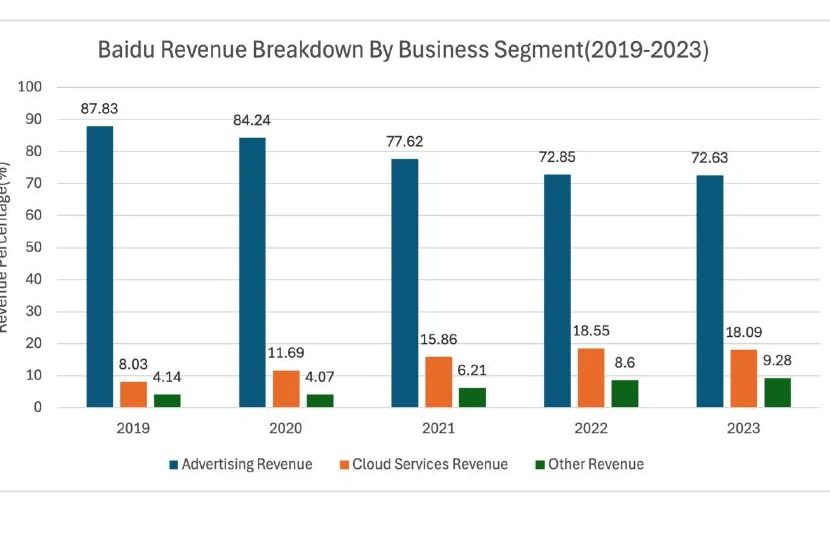Select the 6.21 data label
Screen dimensions: 830x555
click(x=472, y=370)
